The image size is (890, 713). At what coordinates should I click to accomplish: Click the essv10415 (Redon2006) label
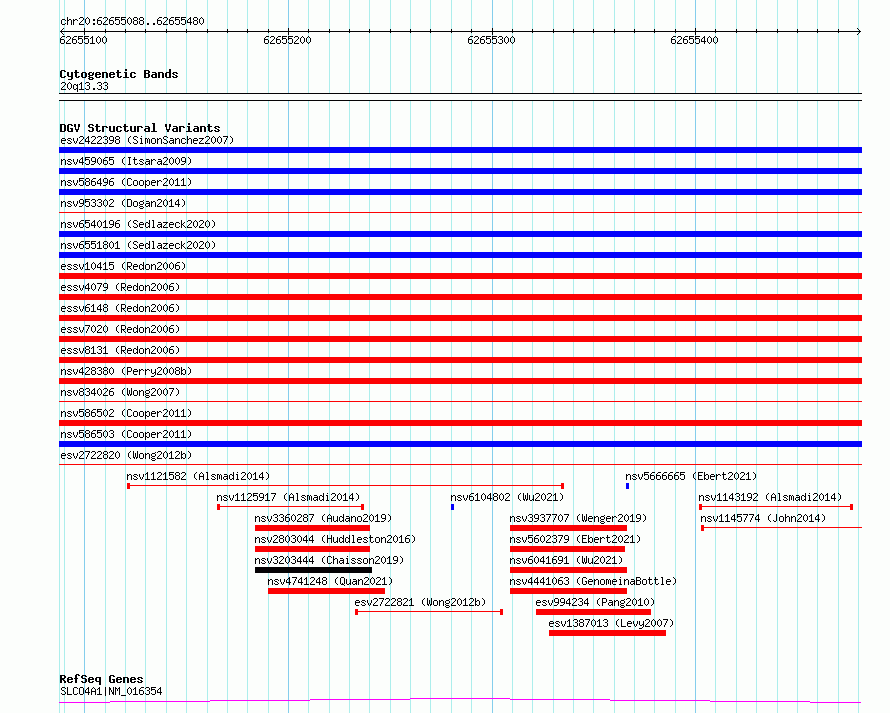click(x=123, y=266)
